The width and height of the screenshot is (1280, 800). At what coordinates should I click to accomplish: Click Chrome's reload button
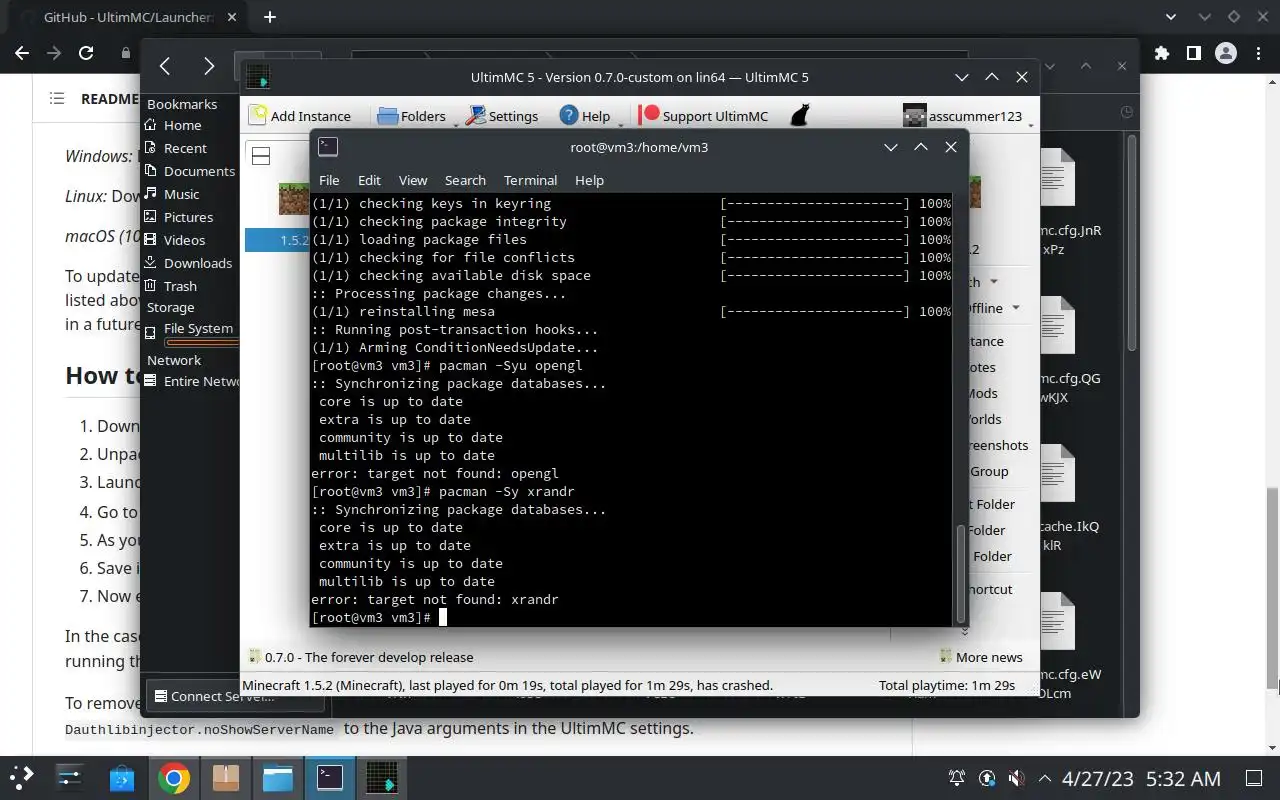coord(86,53)
